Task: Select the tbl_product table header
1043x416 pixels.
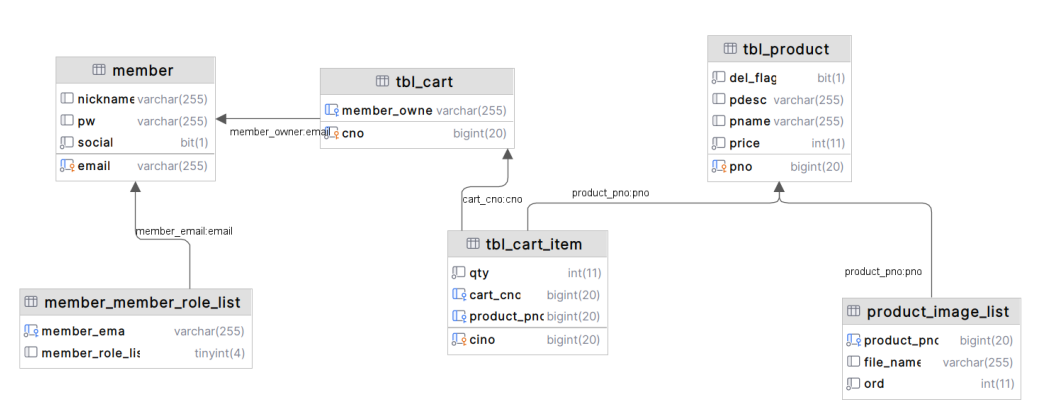Action: (x=779, y=49)
